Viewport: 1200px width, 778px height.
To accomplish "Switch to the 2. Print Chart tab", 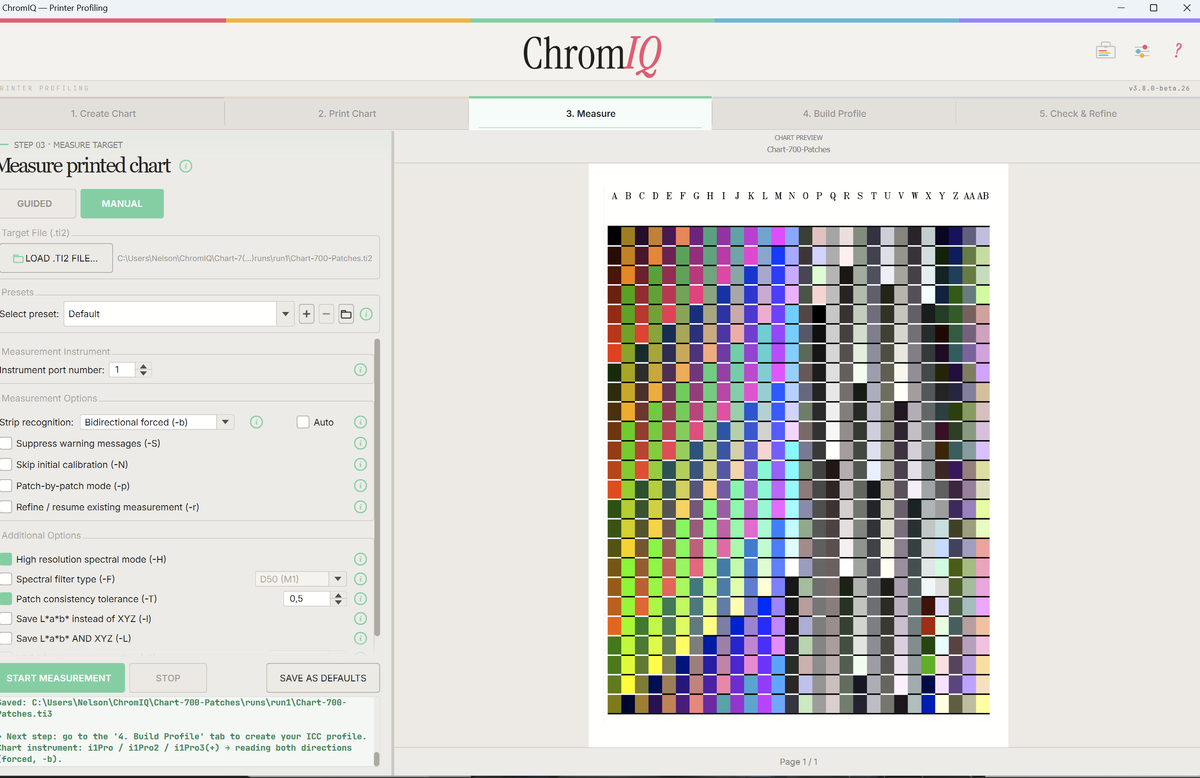I will pos(347,114).
